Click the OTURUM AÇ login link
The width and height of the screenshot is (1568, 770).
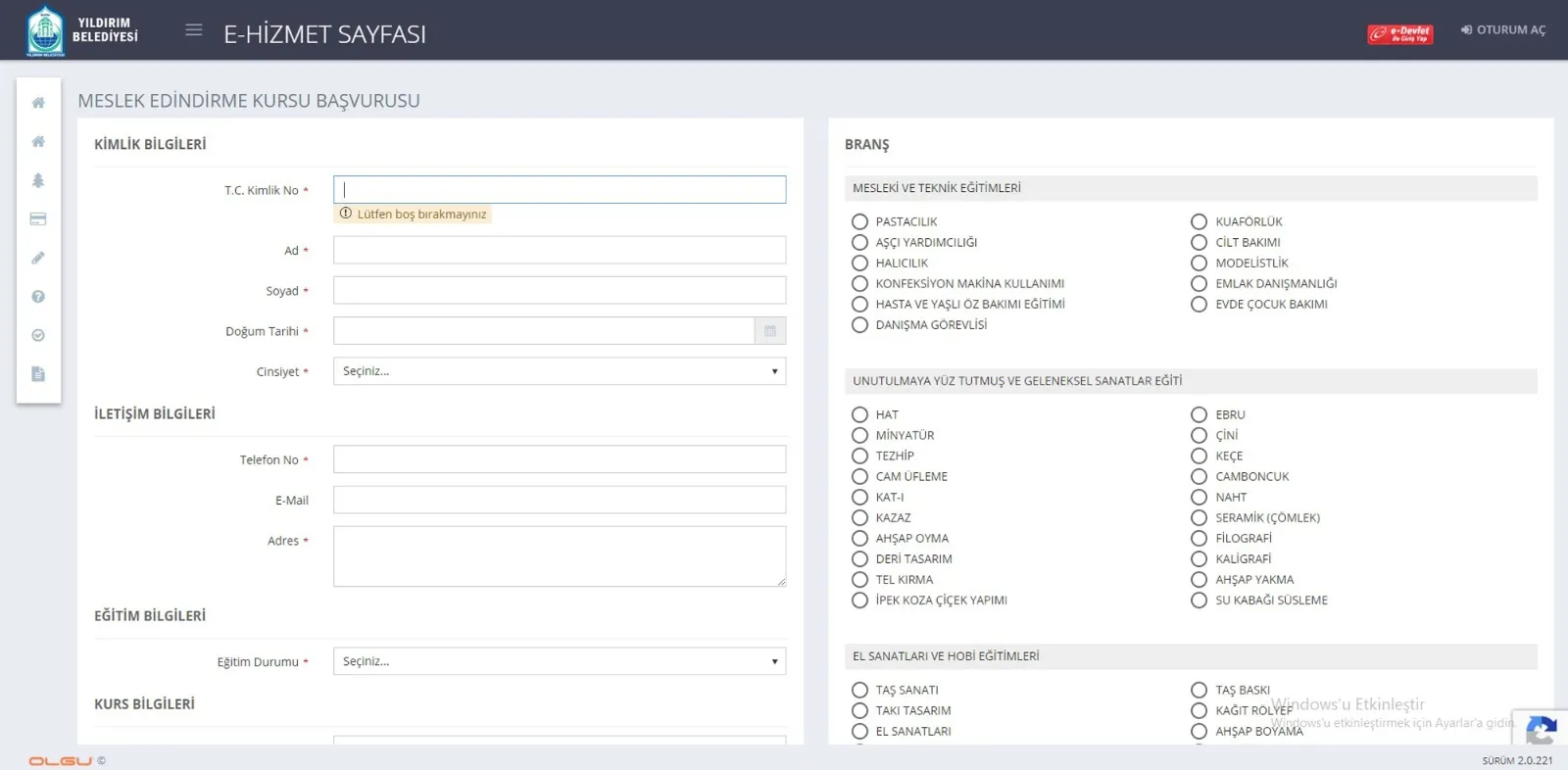(1503, 30)
